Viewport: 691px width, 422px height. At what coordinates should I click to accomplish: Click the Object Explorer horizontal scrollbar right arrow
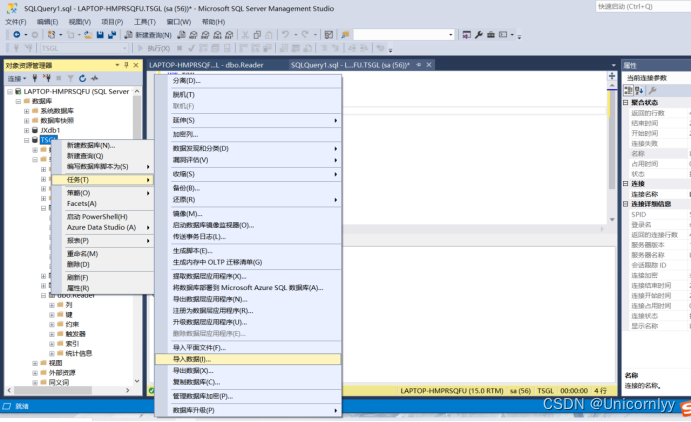[127, 390]
